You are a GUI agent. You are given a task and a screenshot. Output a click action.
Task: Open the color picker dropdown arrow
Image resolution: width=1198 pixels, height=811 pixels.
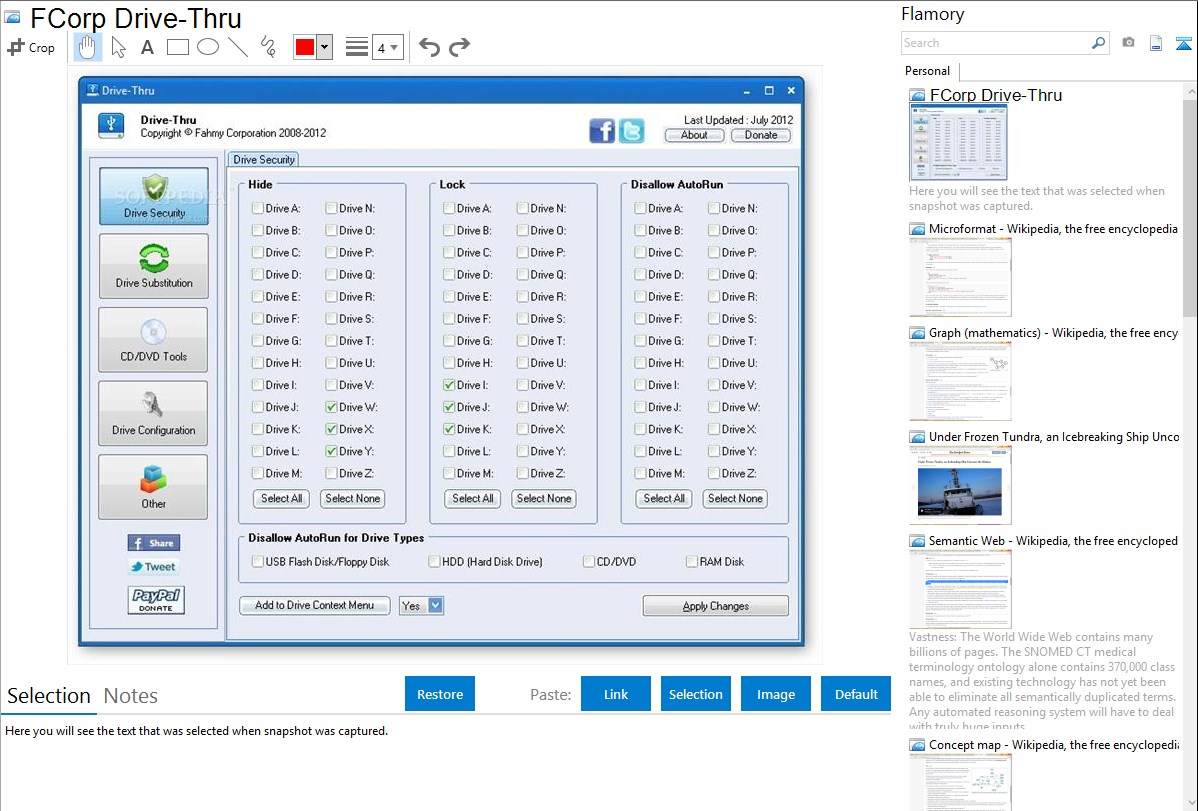click(325, 47)
